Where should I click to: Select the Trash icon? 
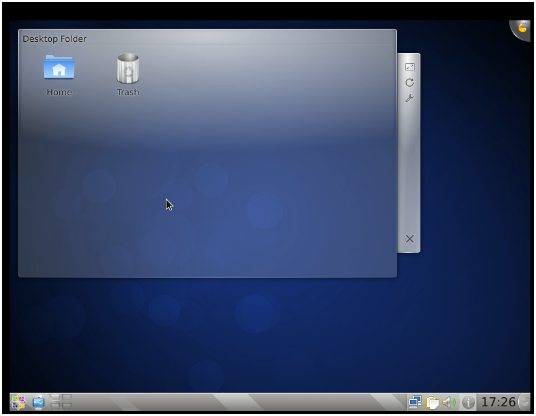[x=128, y=68]
